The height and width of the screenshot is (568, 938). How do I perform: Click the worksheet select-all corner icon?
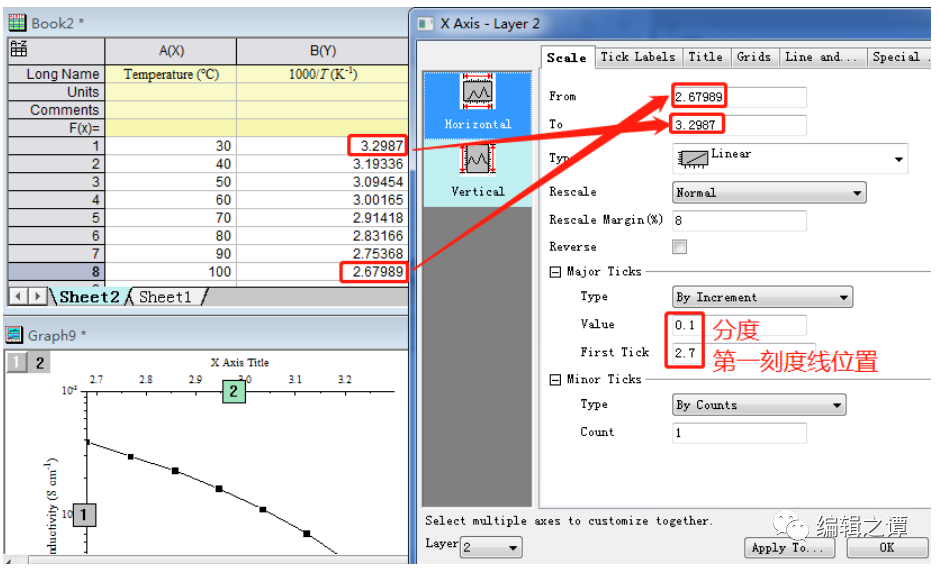(19, 48)
